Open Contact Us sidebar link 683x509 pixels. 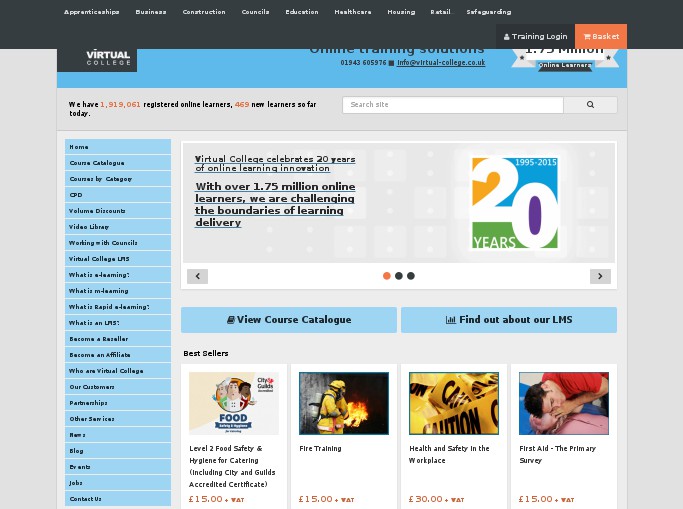pyautogui.click(x=118, y=499)
